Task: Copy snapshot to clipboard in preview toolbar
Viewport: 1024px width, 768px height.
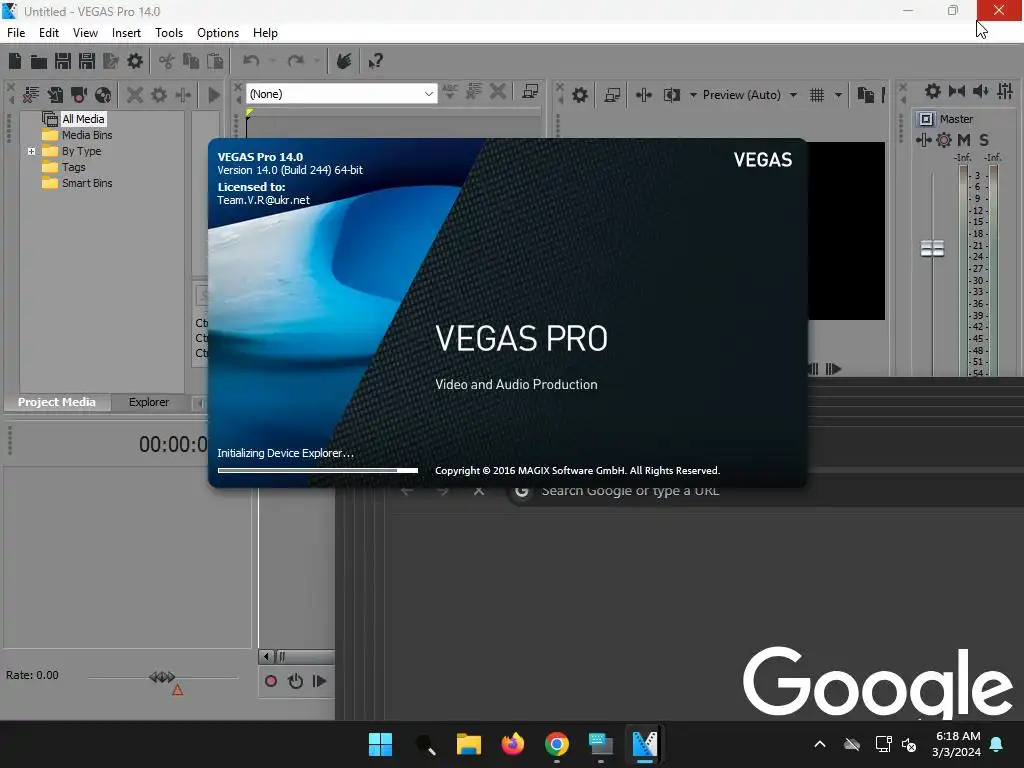Action: [x=865, y=95]
